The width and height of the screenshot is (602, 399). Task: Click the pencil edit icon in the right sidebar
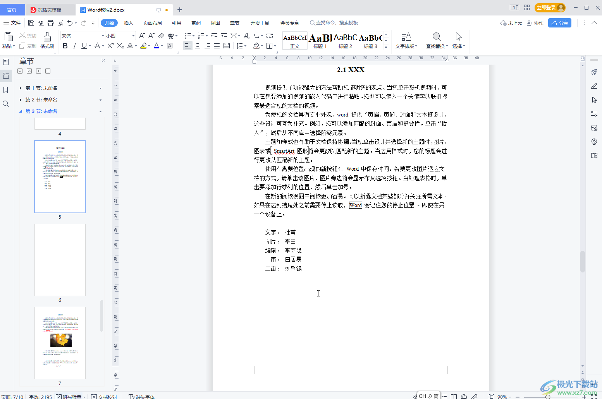[x=594, y=86]
